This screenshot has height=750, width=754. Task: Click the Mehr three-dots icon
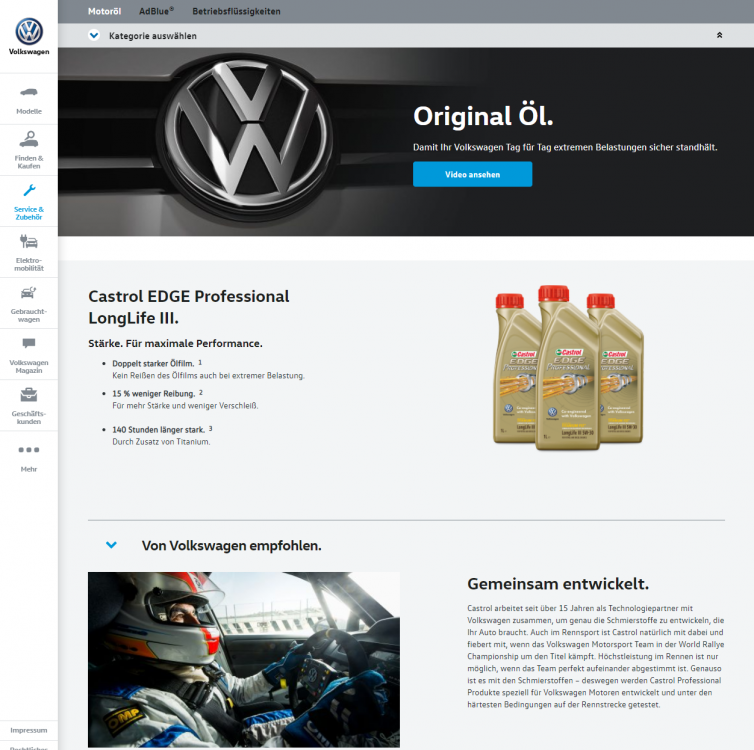coord(29,450)
